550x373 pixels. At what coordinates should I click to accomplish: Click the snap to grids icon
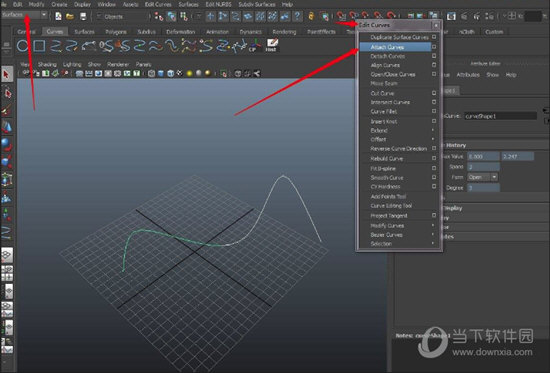click(341, 16)
